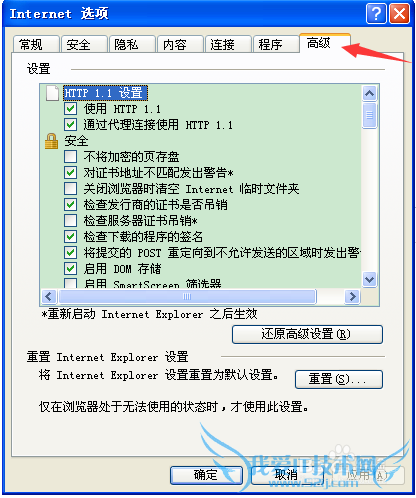
Task: Click the vertical scrollbar thumb
Action: (369, 115)
